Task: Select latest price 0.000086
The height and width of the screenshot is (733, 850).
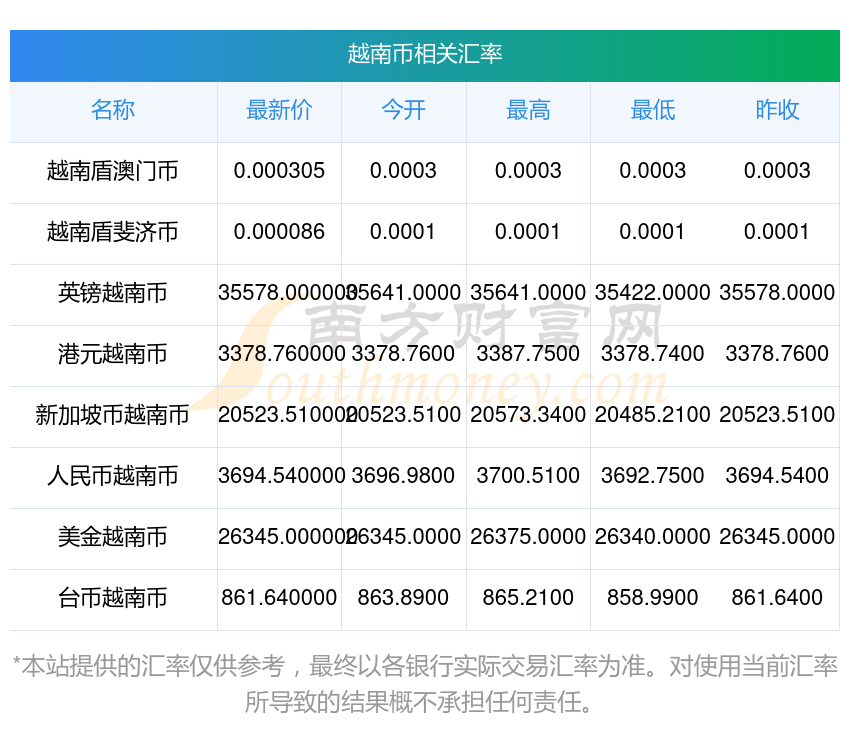Action: (279, 232)
